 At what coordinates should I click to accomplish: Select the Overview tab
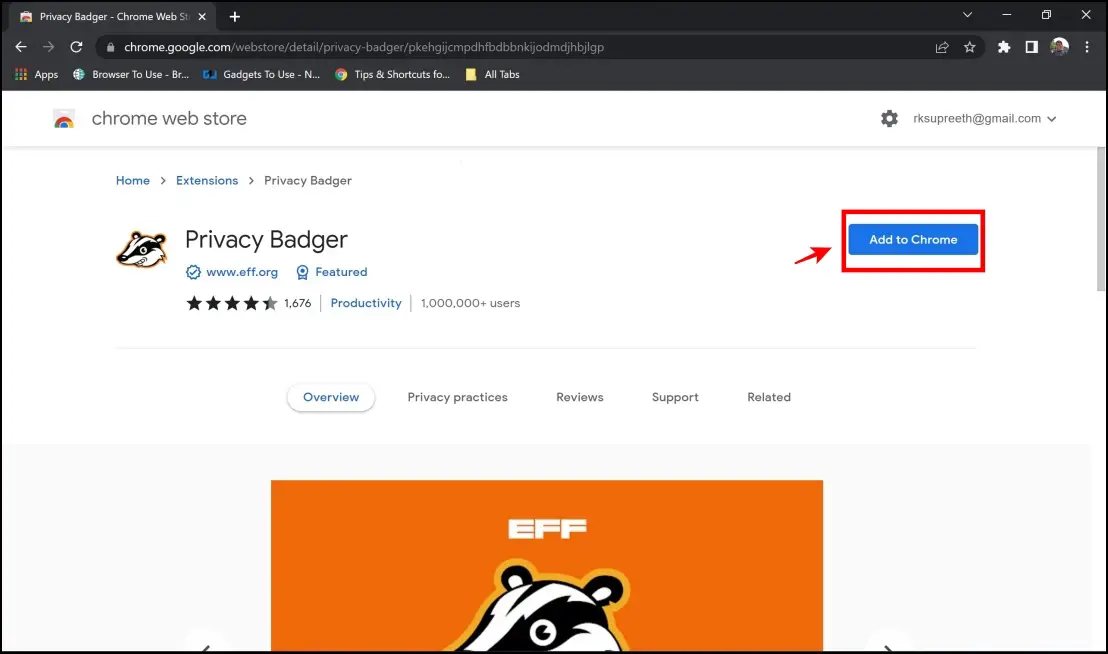(331, 397)
